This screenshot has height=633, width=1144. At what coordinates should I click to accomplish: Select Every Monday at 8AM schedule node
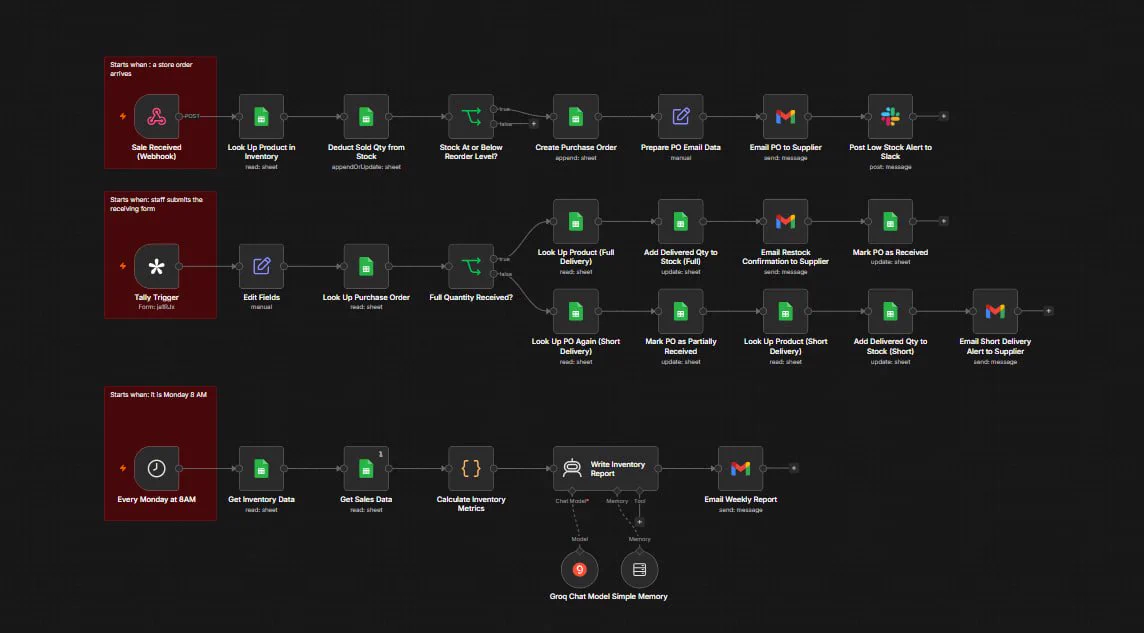point(156,468)
